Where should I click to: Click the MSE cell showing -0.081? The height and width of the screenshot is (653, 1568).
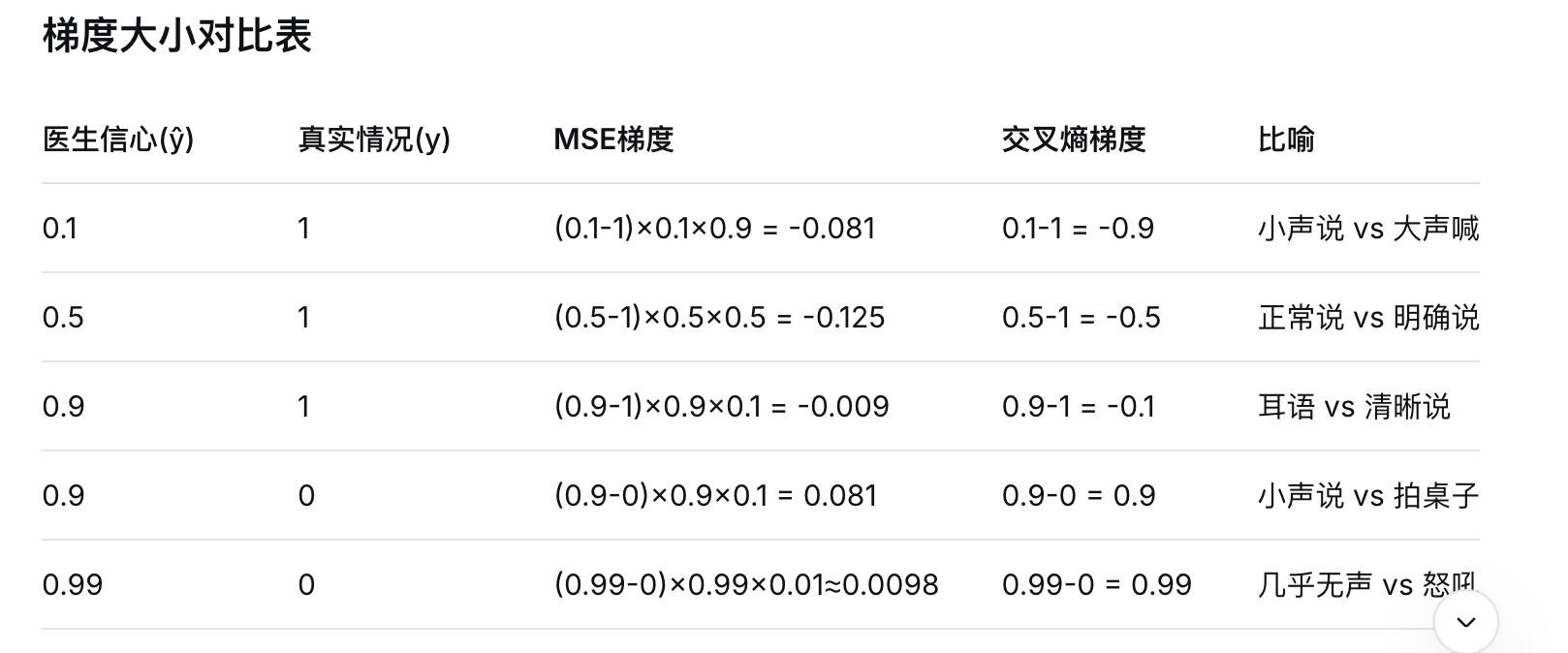point(715,229)
